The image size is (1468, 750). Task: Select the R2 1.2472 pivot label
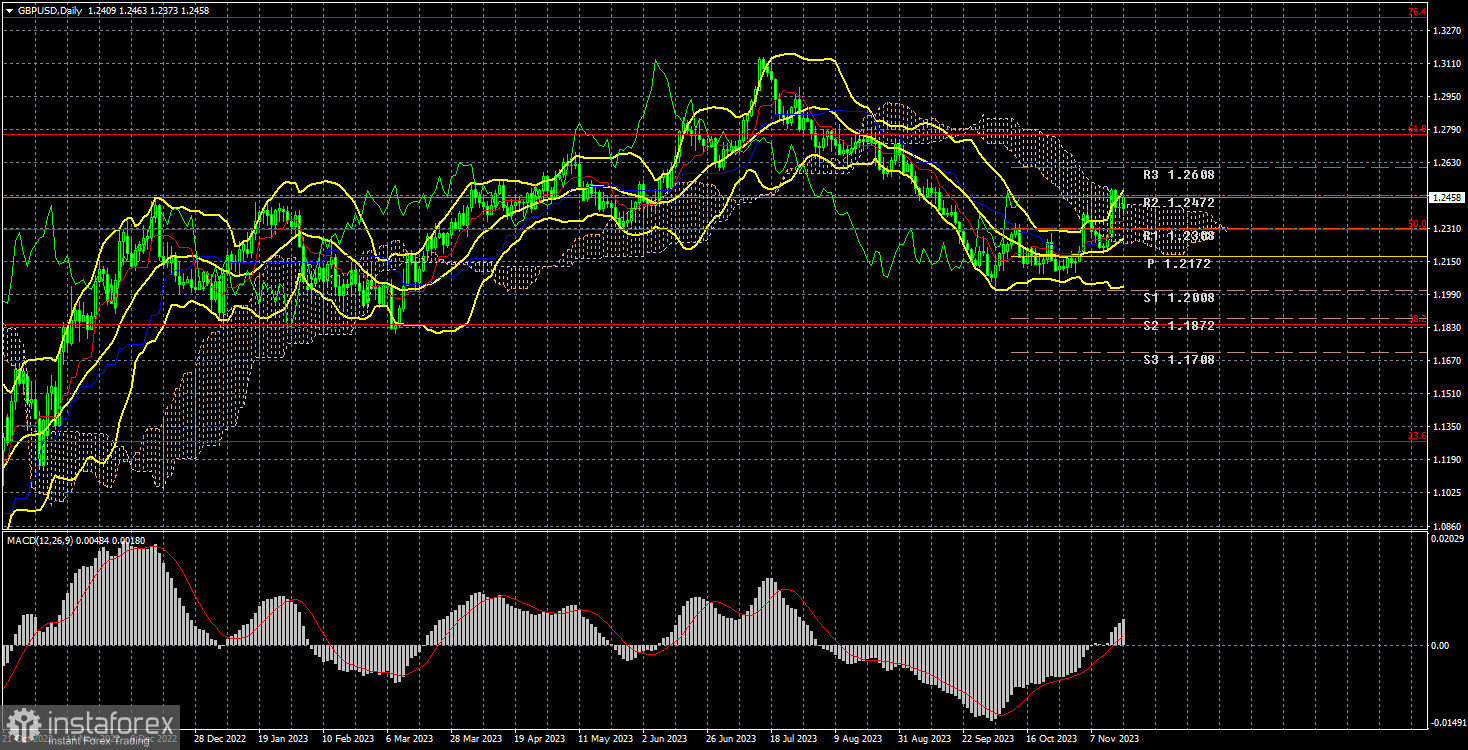coord(1179,203)
